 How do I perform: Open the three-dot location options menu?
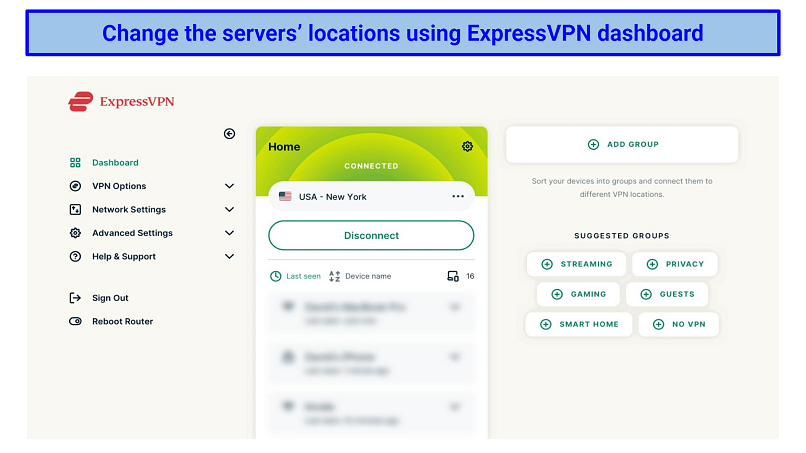coord(458,196)
